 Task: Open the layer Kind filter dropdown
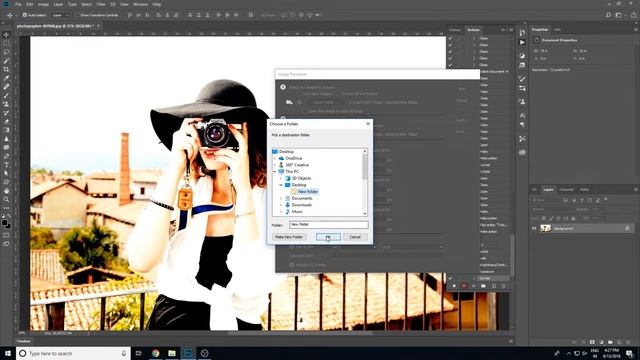click(546, 200)
